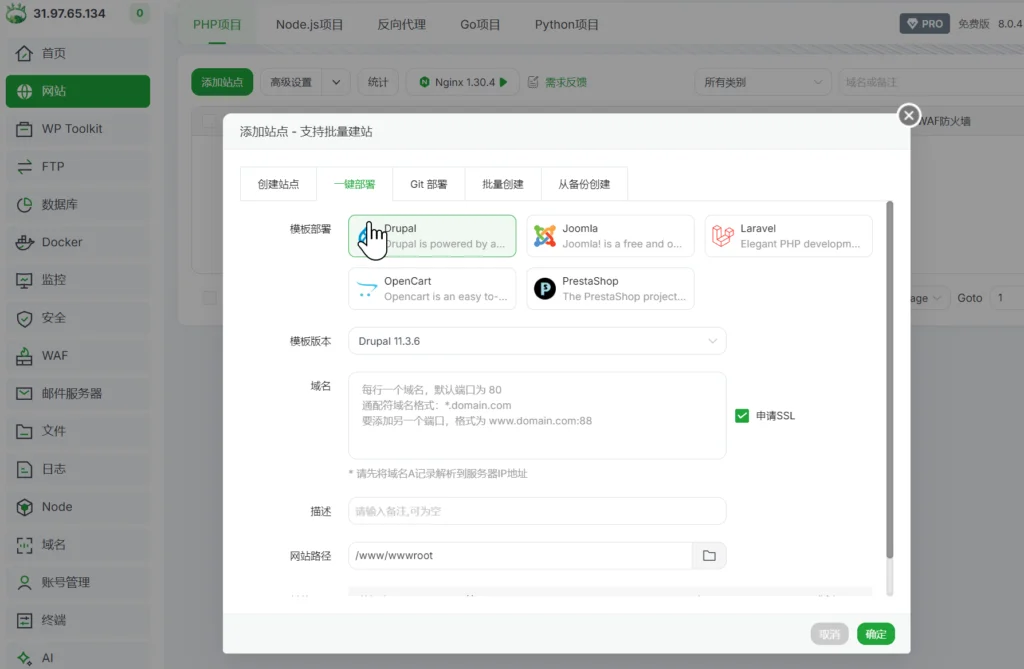Image resolution: width=1024 pixels, height=669 pixels.
Task: Open the FTP transfer arrows icon
Action: 24,167
